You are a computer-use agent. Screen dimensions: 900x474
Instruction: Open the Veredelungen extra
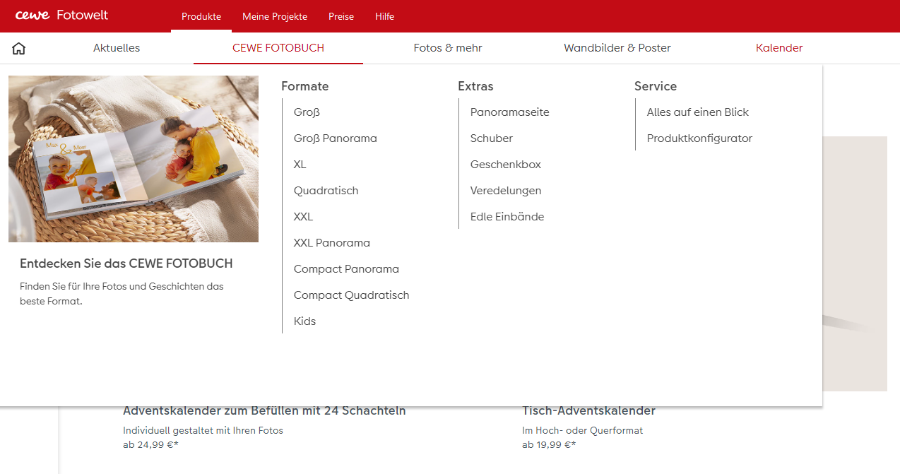pos(506,191)
